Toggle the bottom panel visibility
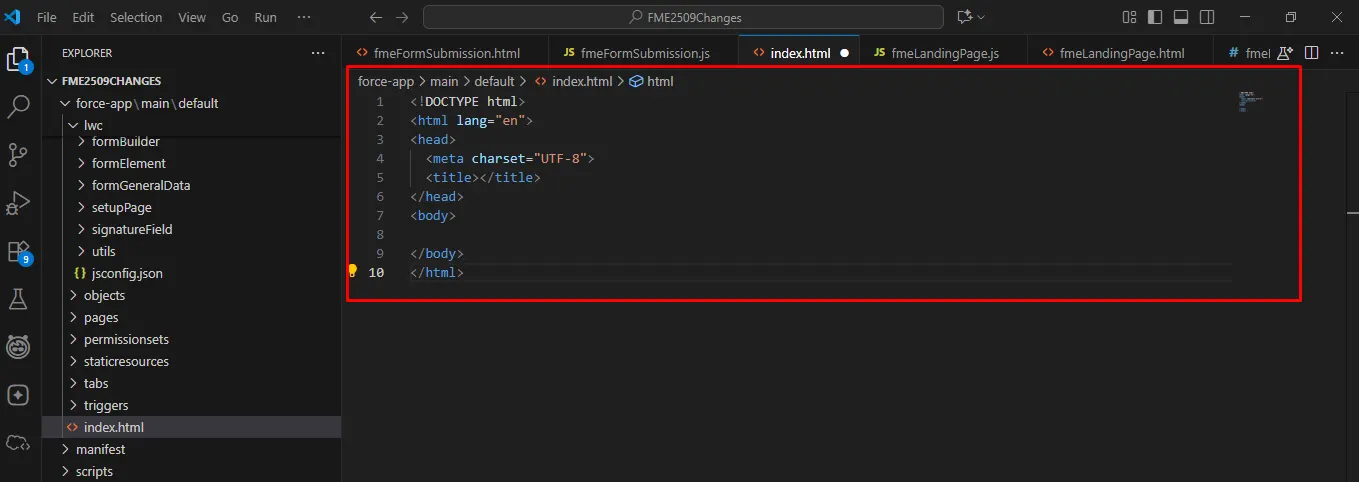1359x482 pixels. [1181, 17]
